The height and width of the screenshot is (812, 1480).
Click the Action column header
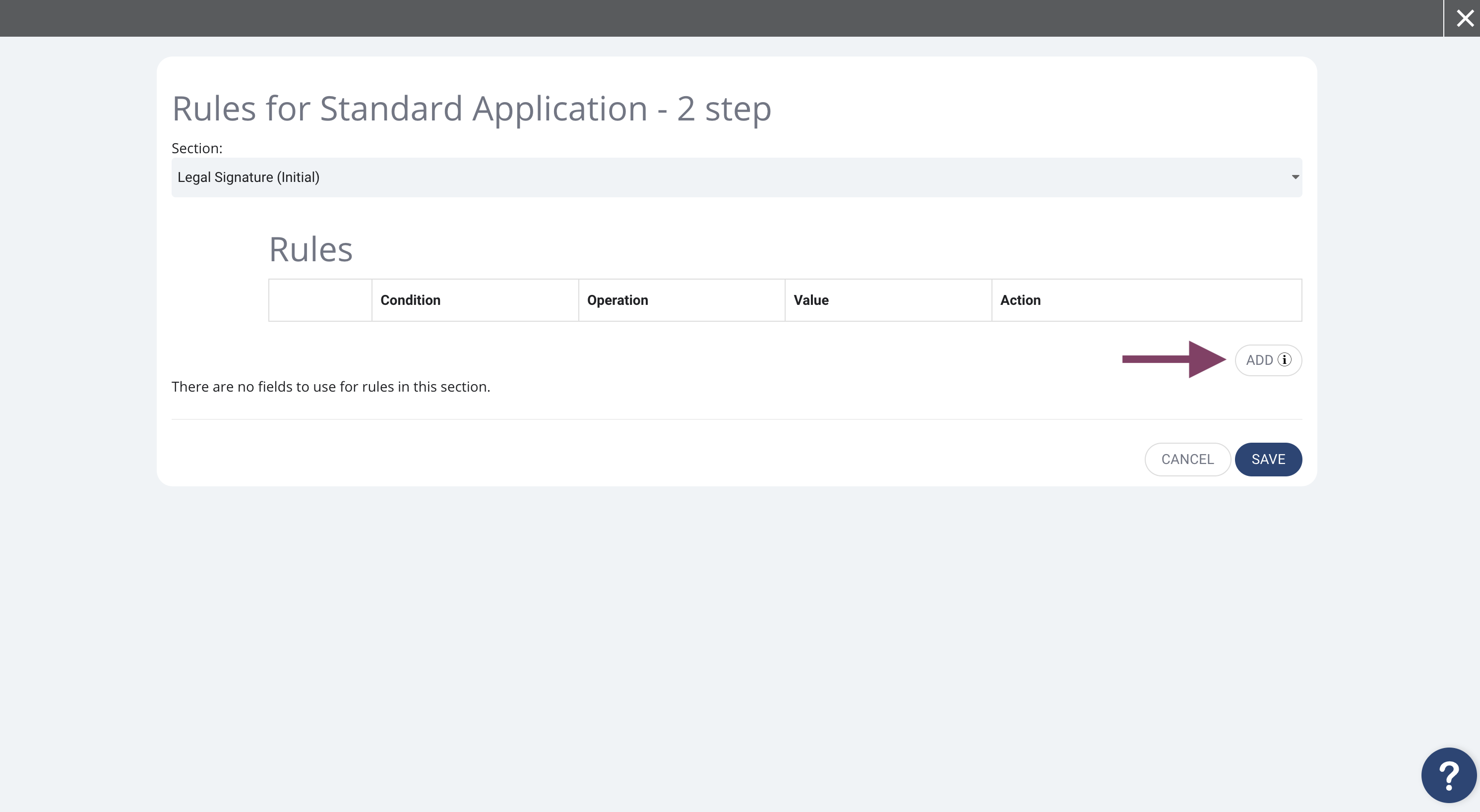(x=1147, y=300)
